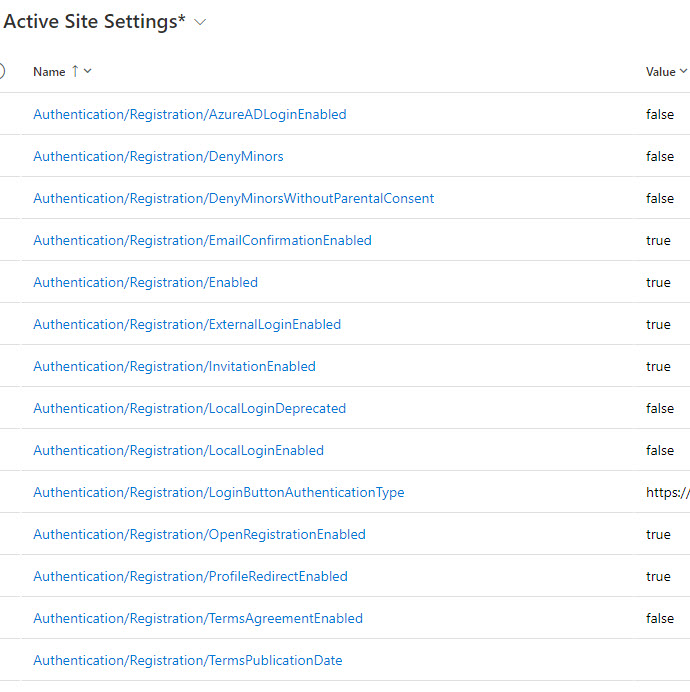Select the false value of LocalLoginEnabled row
Screen dimensions: 690x692
pos(660,450)
